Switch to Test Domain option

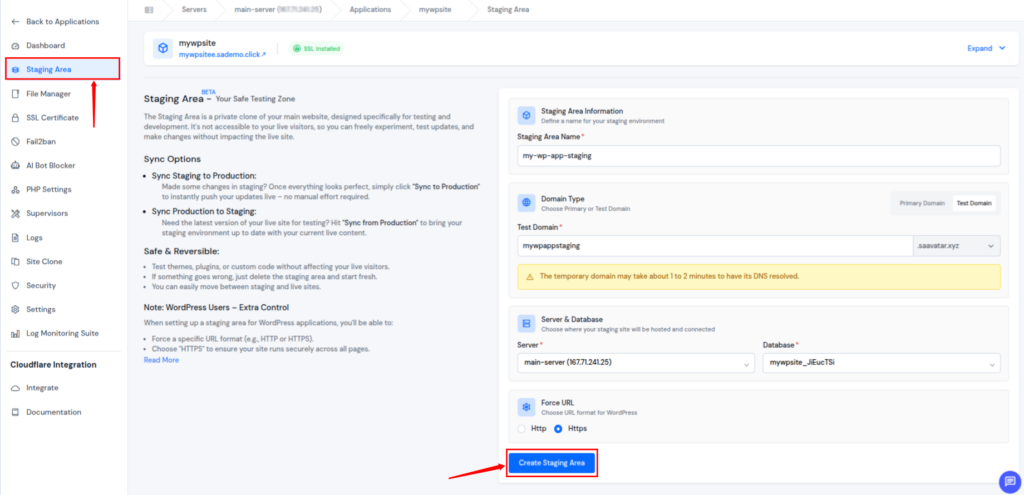click(974, 203)
